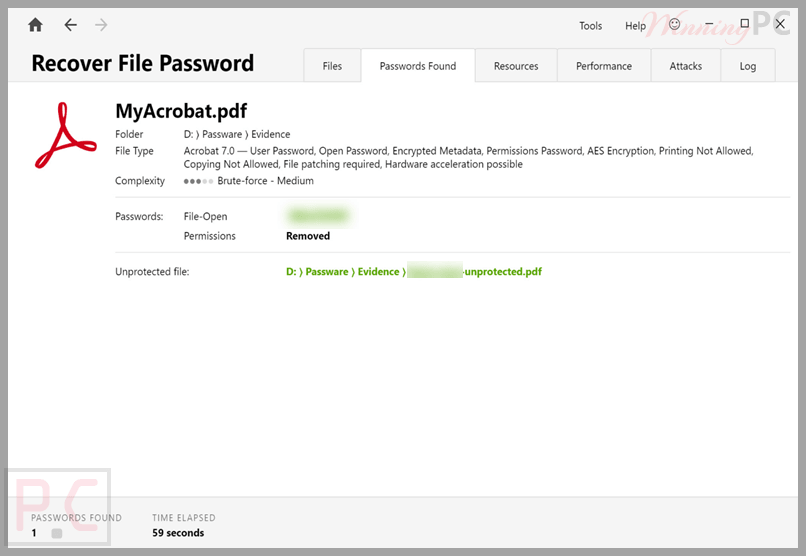
Task: Click the Acrobat 7.0 file type description
Action: [468, 157]
